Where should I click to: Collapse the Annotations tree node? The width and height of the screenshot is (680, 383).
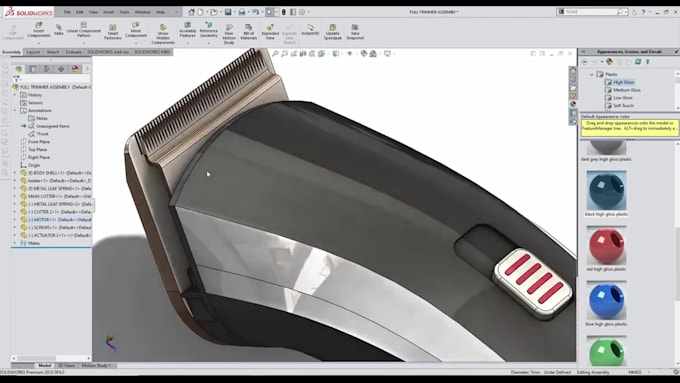point(15,110)
